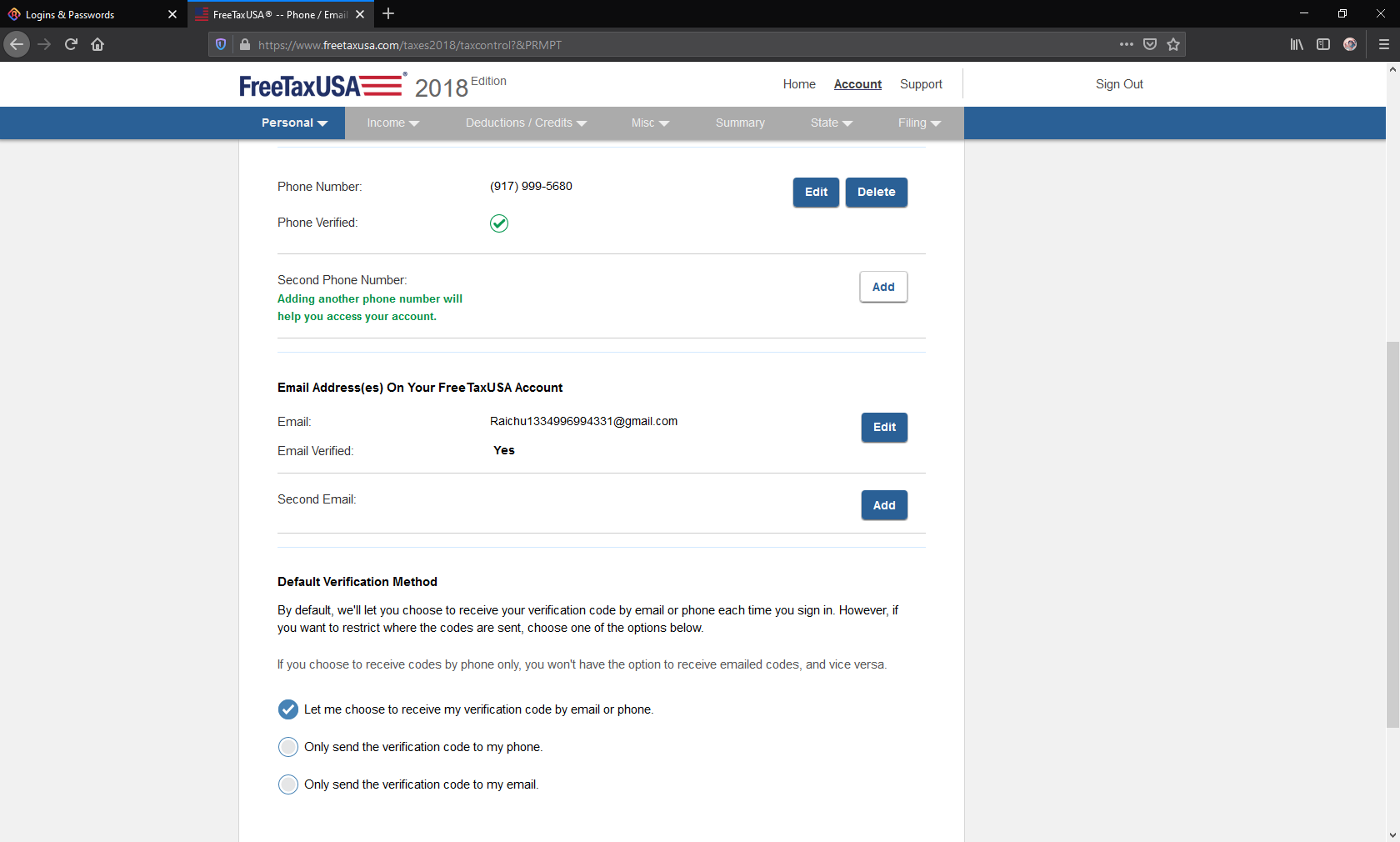Edit the email address
The height and width of the screenshot is (842, 1400).
884,427
